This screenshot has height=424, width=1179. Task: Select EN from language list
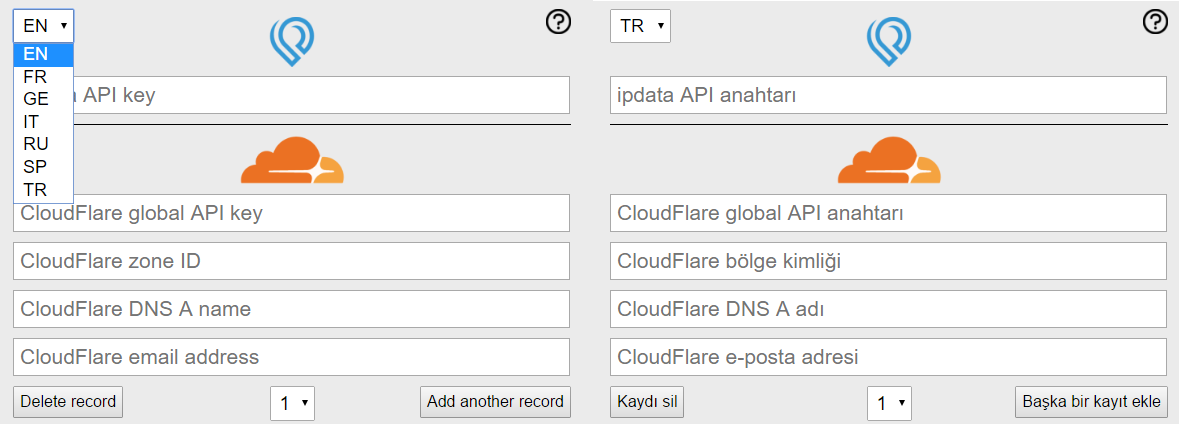coord(44,54)
